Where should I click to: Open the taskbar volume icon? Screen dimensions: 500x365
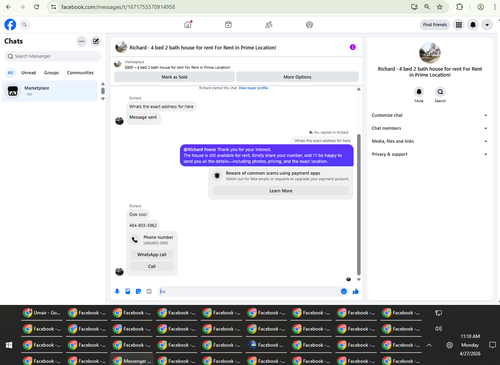coord(438,329)
